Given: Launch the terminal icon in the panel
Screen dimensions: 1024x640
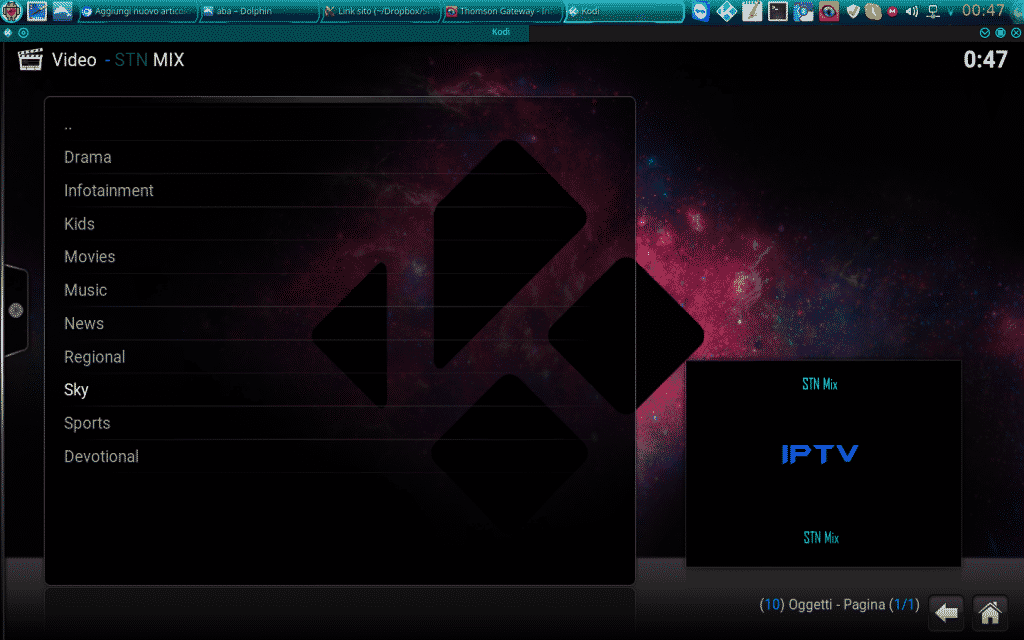Looking at the screenshot, I should (777, 11).
